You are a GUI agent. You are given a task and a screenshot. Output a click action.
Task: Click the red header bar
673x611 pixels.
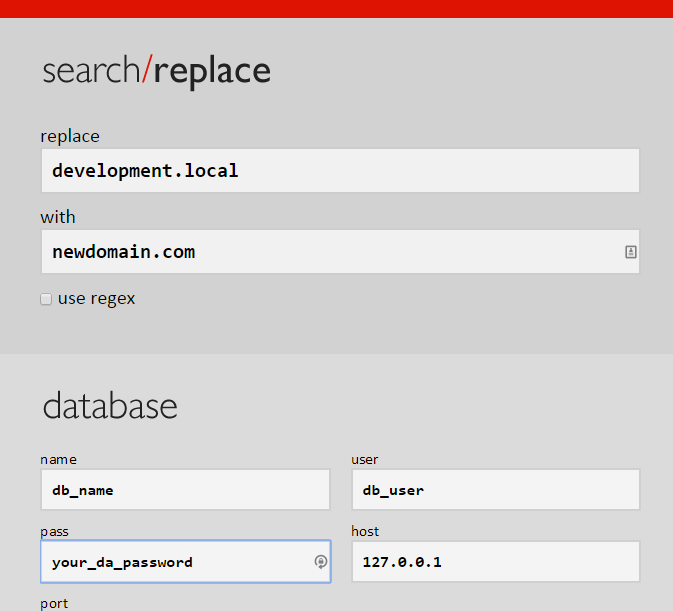(336, 9)
